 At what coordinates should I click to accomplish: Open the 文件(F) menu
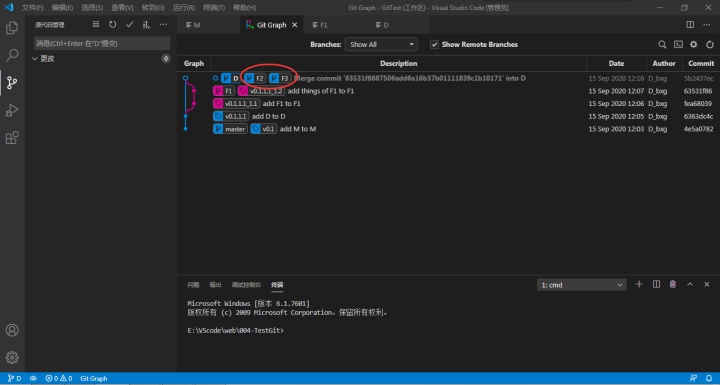click(32, 8)
